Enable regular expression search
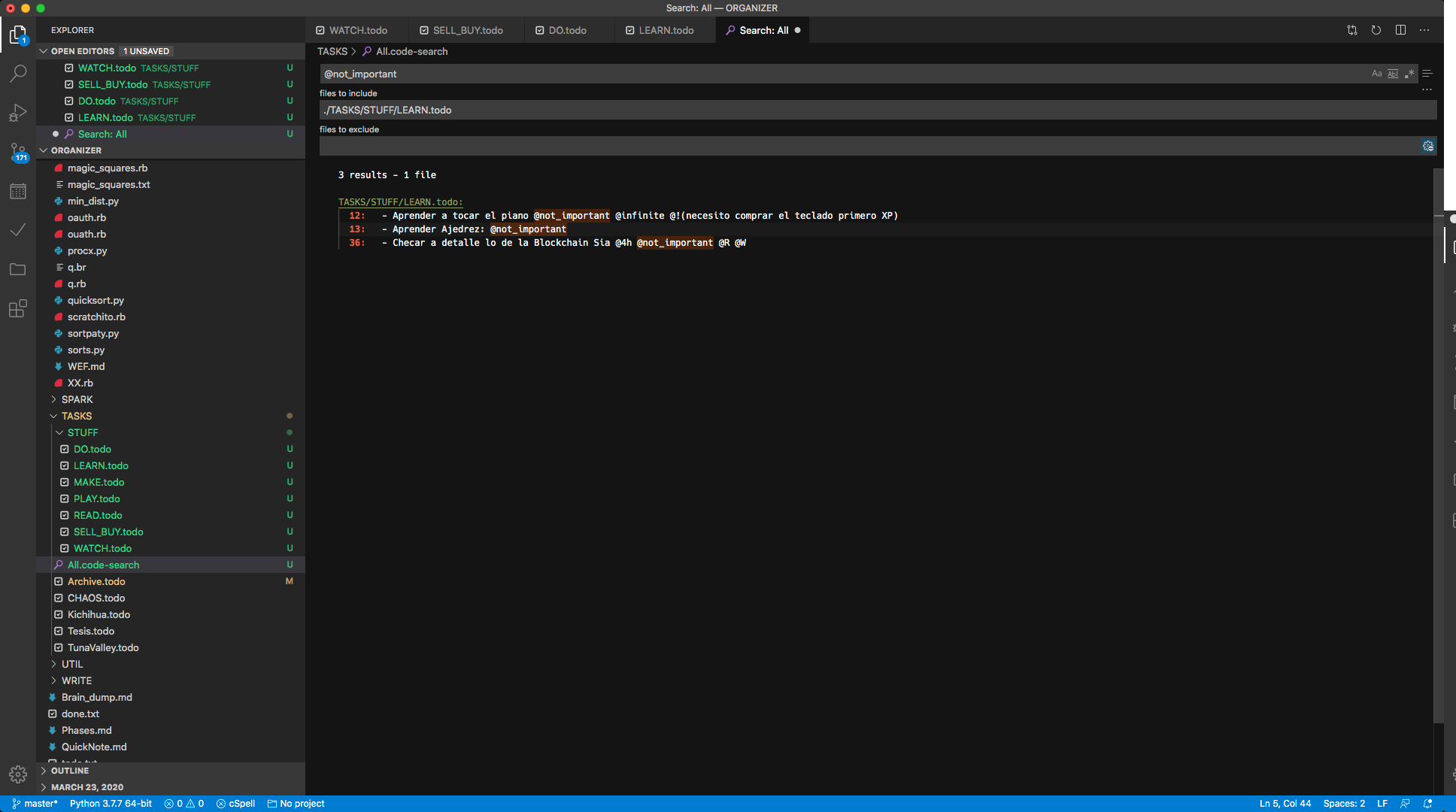 1409,74
